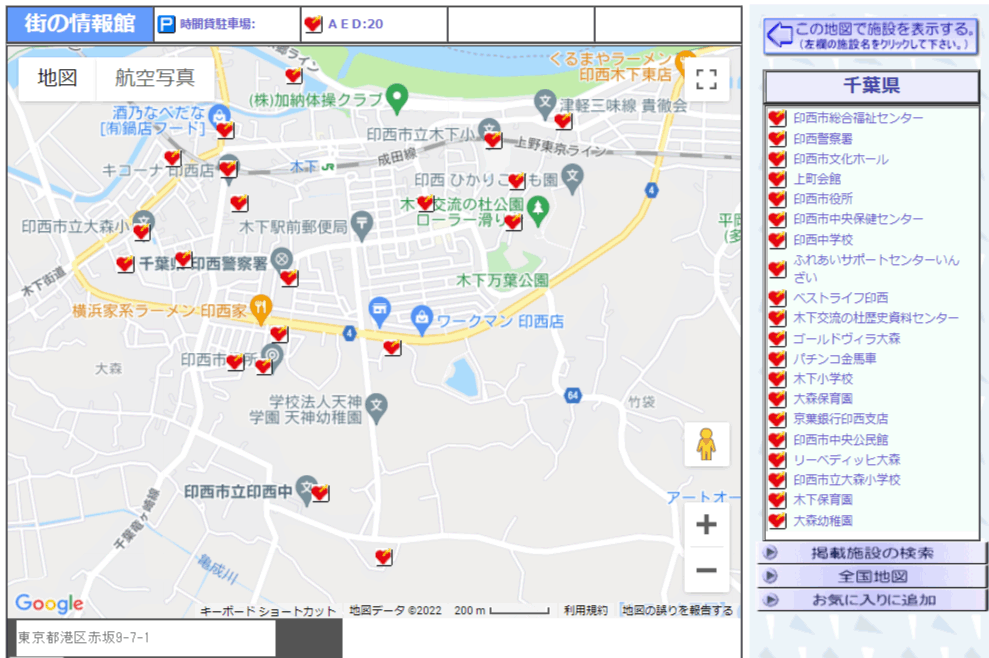989x658 pixels.
Task: Click 横浜家系ラーメン 印西家 restaurant pin
Action: (260, 309)
